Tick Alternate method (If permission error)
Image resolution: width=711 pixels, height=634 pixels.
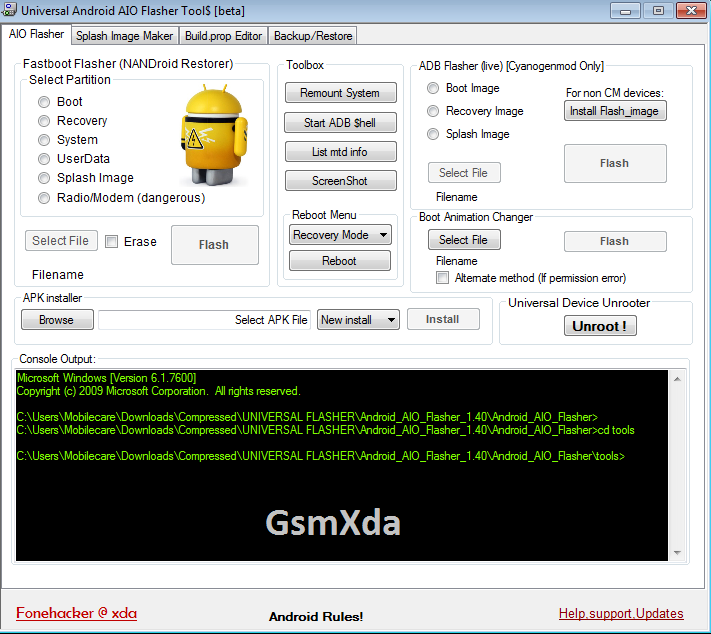[x=442, y=278]
